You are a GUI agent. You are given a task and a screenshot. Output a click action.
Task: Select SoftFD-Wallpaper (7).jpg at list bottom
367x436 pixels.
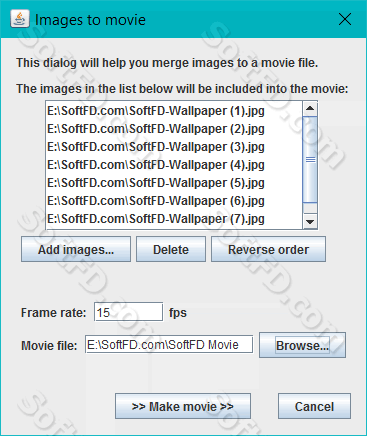(x=174, y=219)
